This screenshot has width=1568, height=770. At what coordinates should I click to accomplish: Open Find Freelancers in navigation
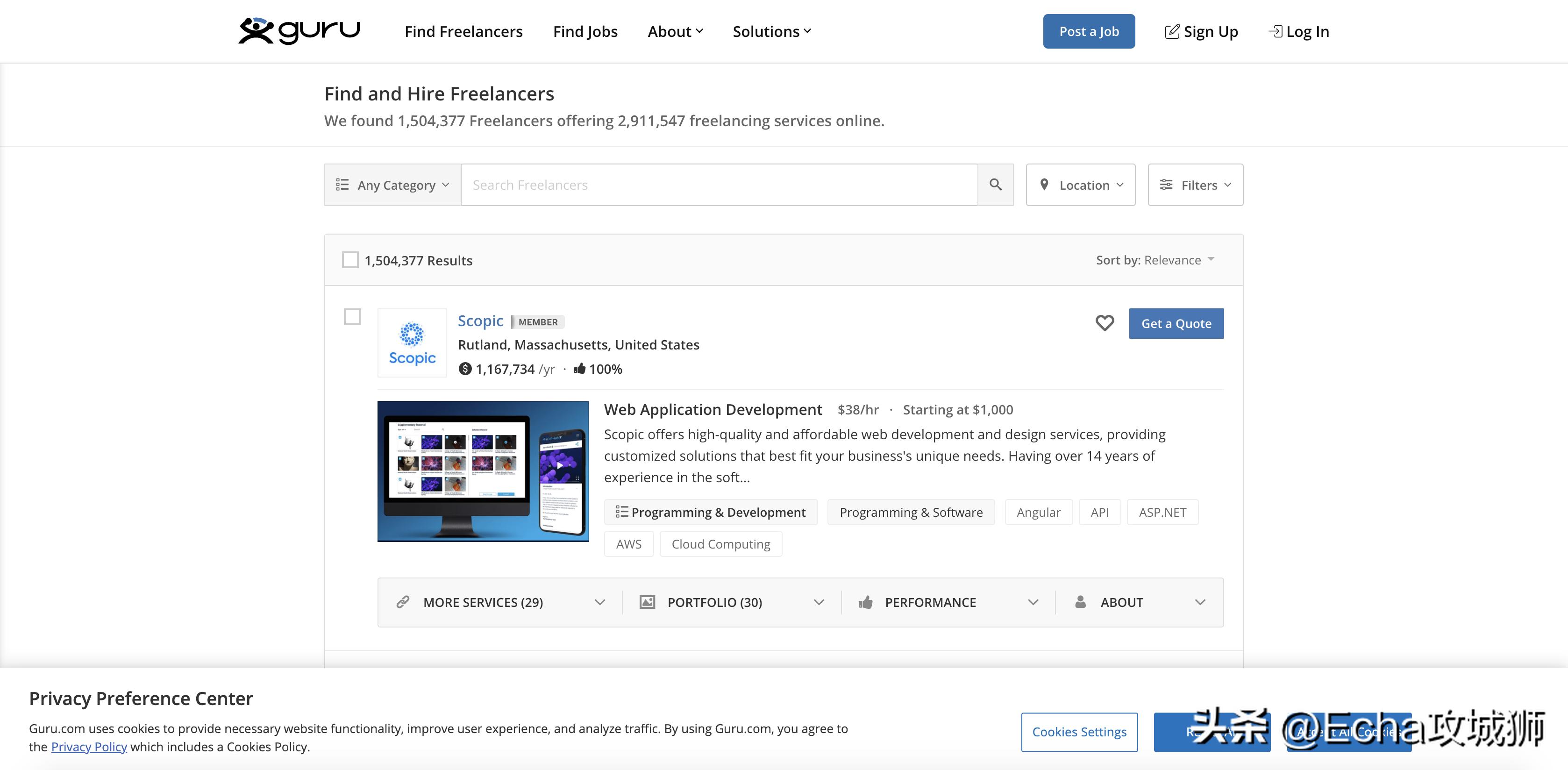[x=463, y=32]
